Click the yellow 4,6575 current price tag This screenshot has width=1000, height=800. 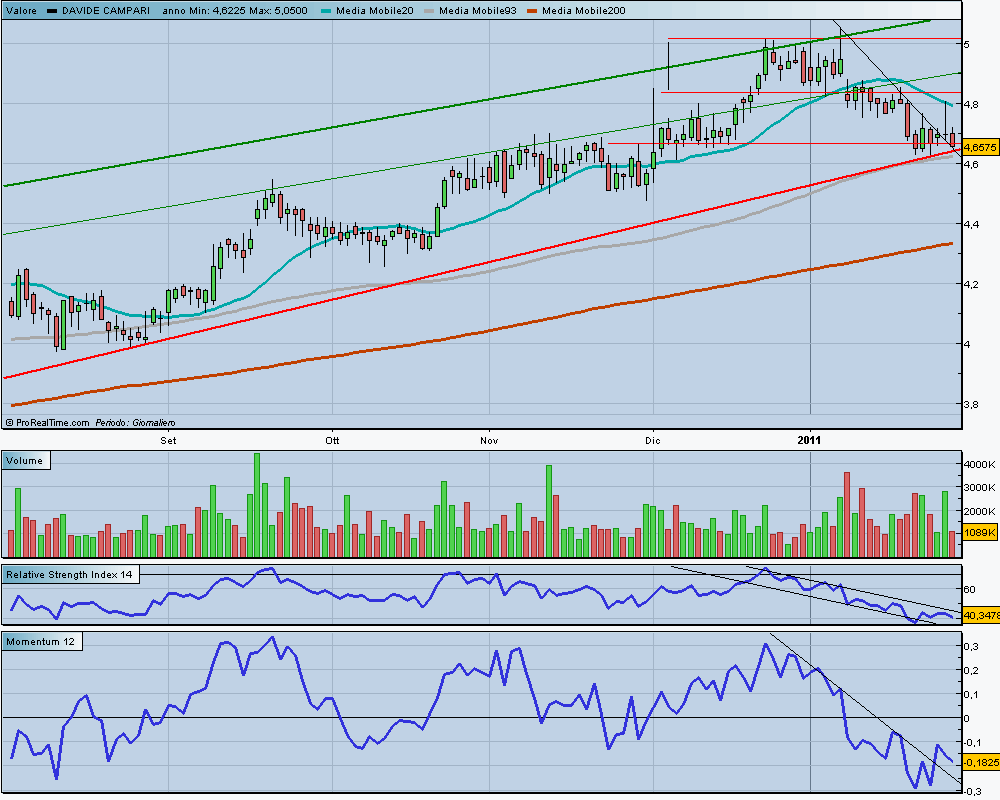(980, 147)
